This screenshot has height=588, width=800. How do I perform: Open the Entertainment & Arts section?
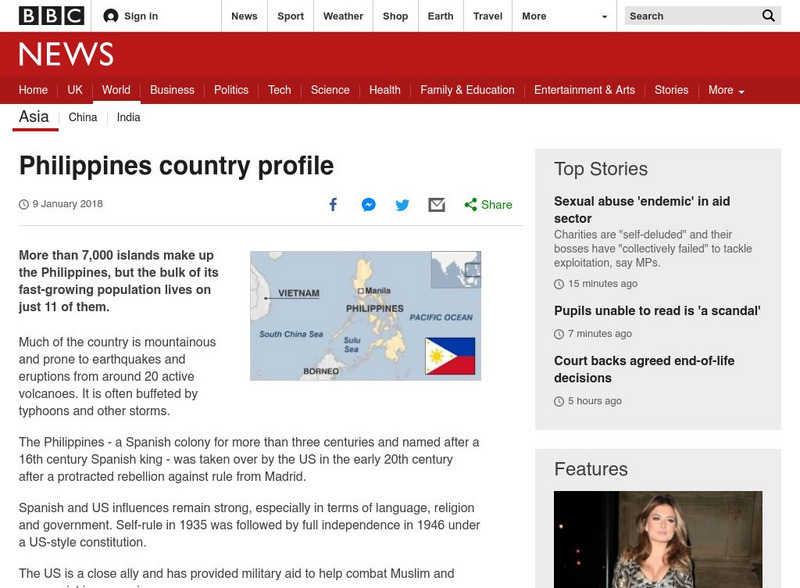(584, 90)
